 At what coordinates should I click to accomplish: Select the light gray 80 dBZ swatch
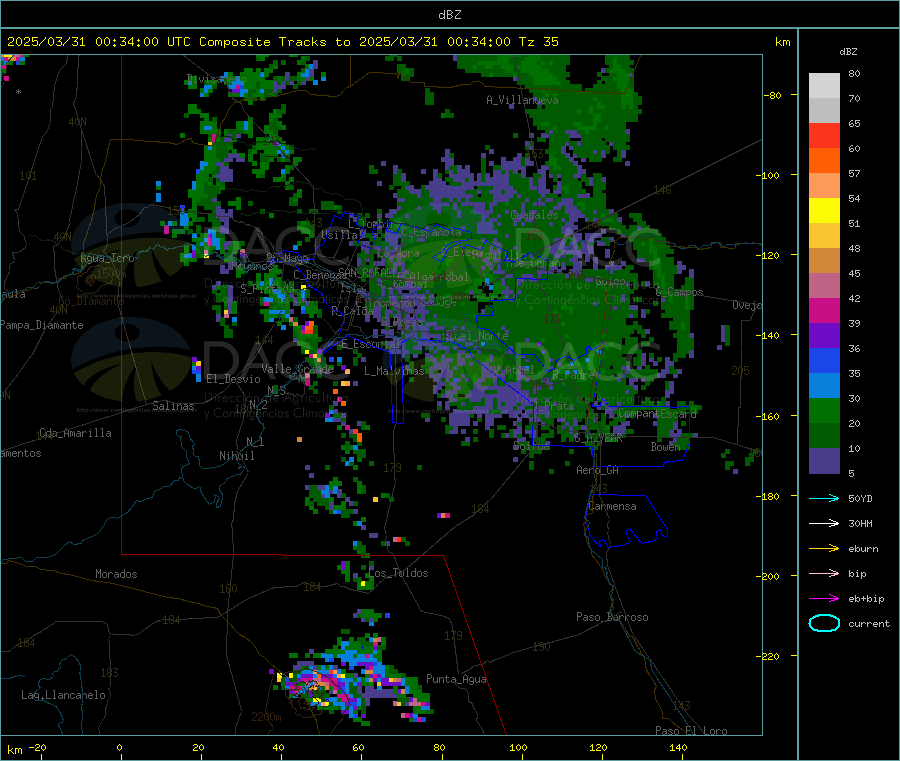824,86
